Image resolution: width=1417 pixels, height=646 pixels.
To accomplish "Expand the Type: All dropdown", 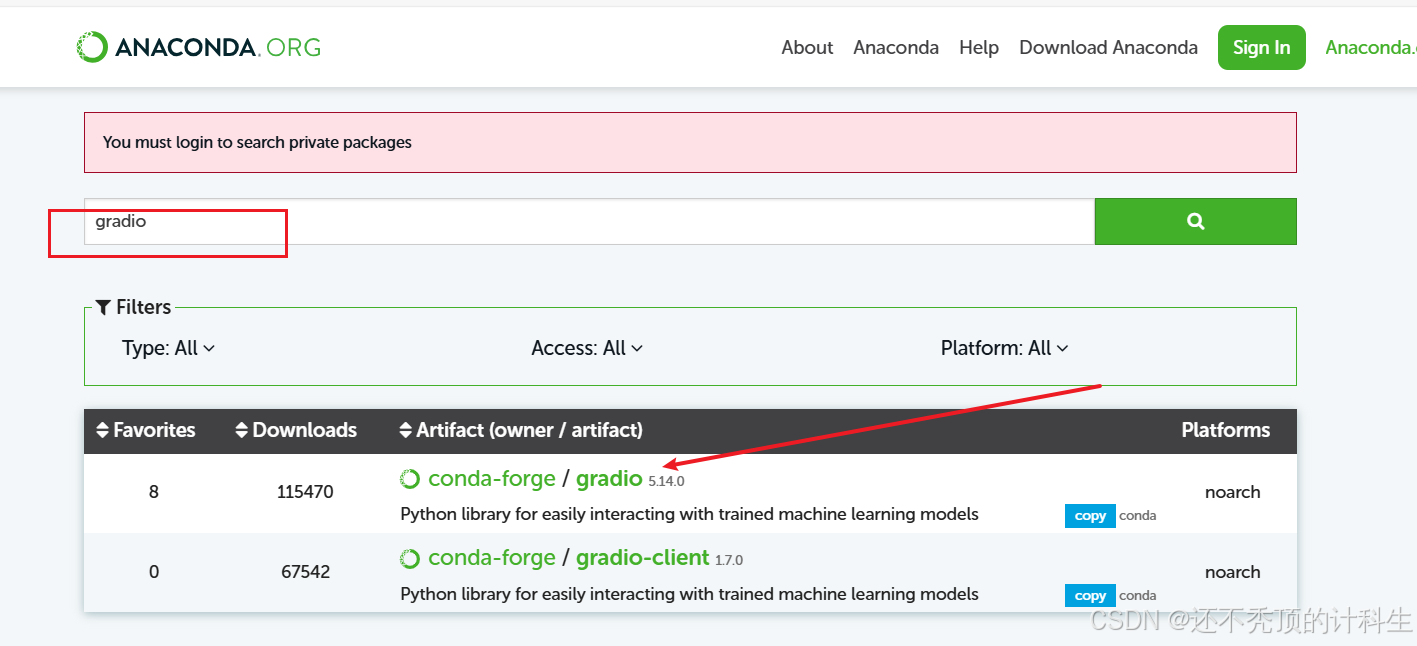I will [x=168, y=348].
